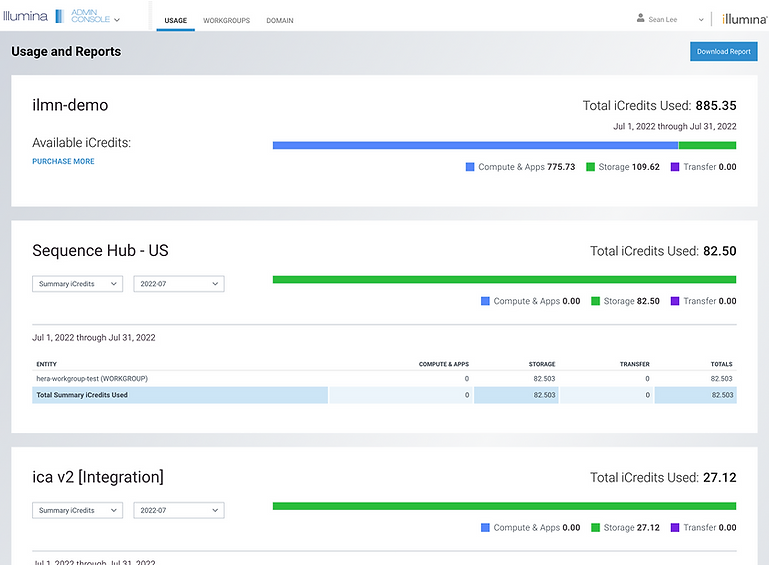Click the highlighted 82.503 storage total cell
This screenshot has height=565, width=769.
click(516, 395)
